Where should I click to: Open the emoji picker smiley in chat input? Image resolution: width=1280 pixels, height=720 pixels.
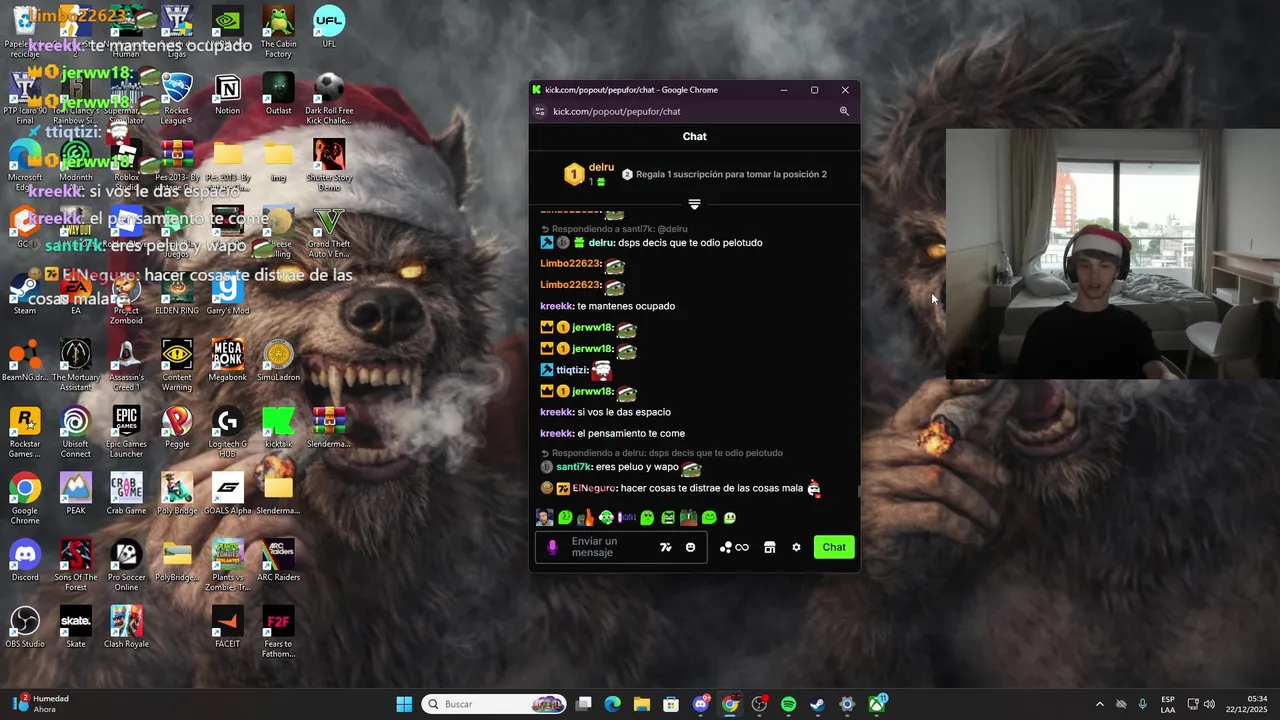690,547
